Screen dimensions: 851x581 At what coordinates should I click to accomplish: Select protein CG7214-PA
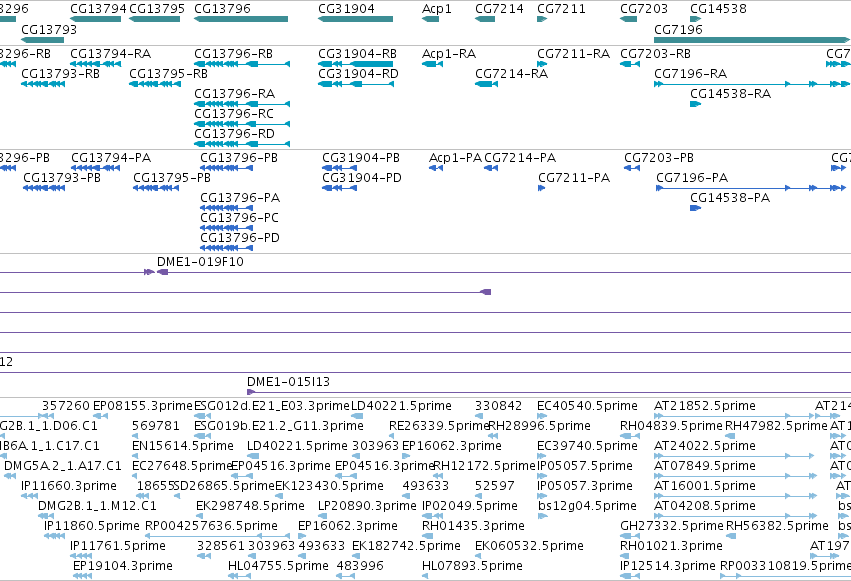520,158
